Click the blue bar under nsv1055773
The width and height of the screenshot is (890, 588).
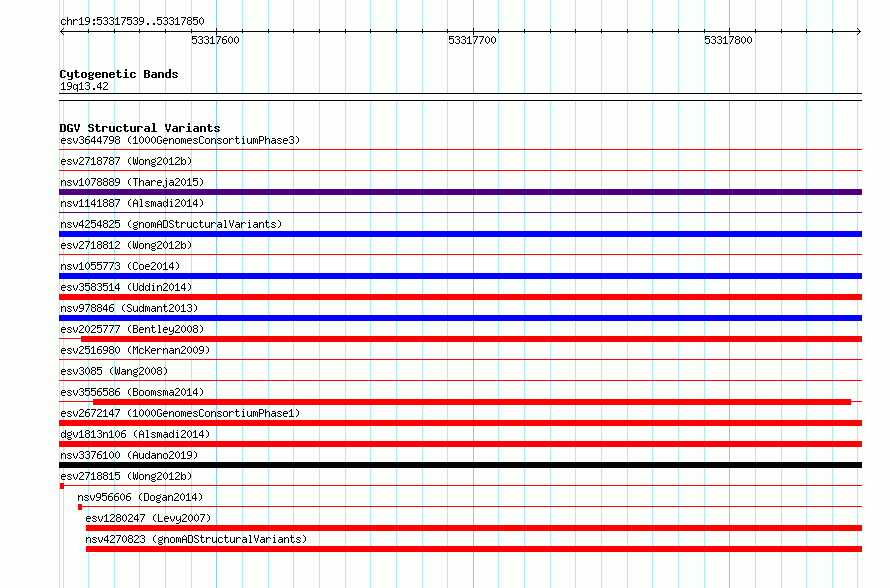tap(460, 276)
